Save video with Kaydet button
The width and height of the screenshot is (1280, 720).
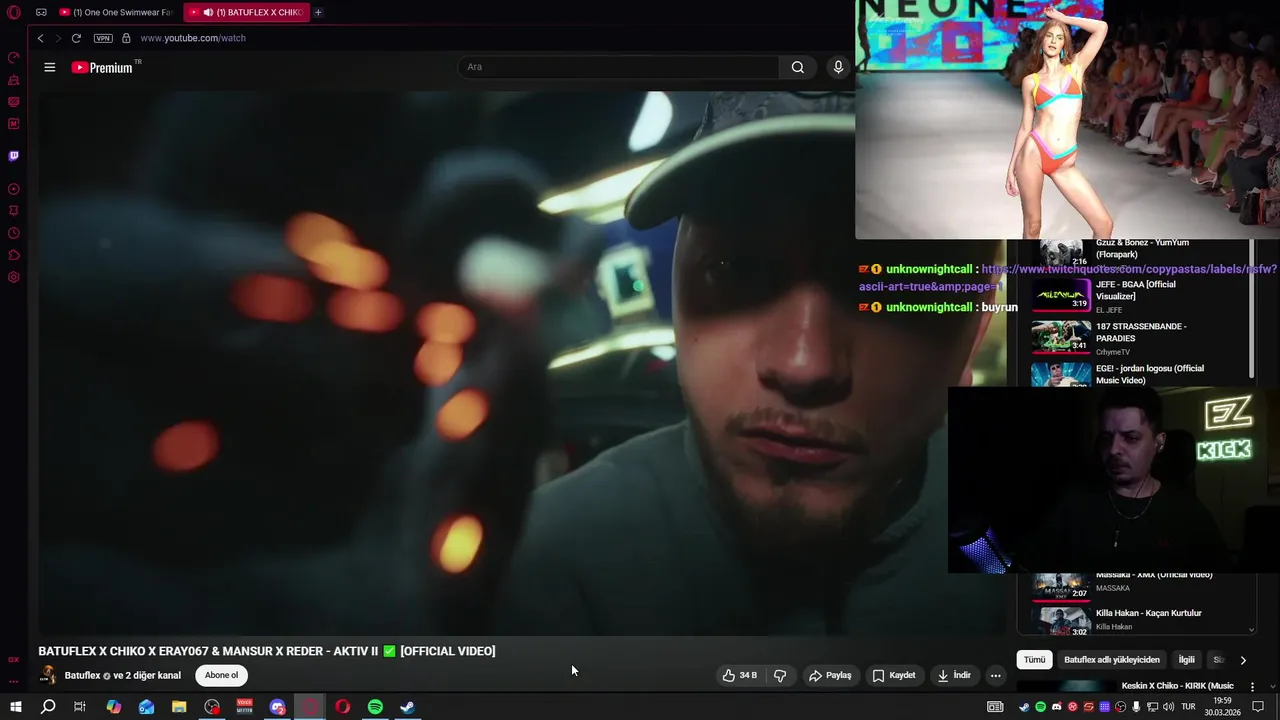click(x=894, y=675)
